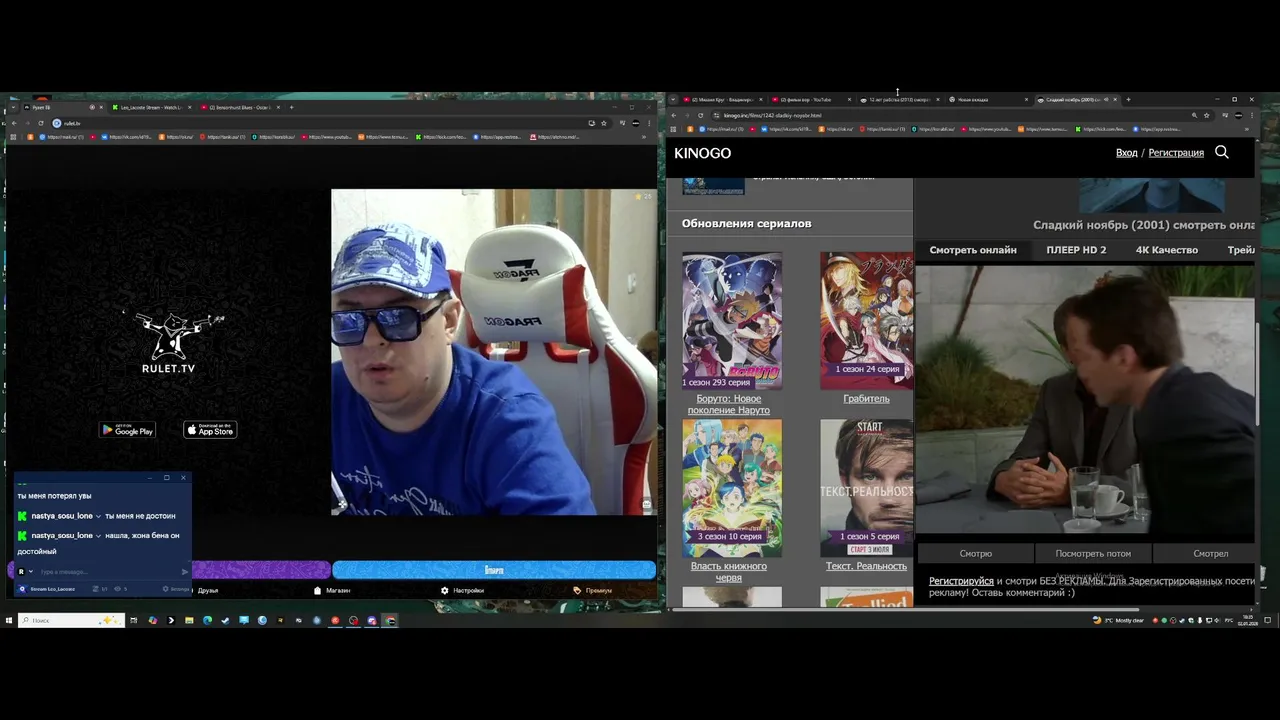1280x720 pixels.
Task: Open weather Mostly clear tray widget
Action: tap(1119, 620)
